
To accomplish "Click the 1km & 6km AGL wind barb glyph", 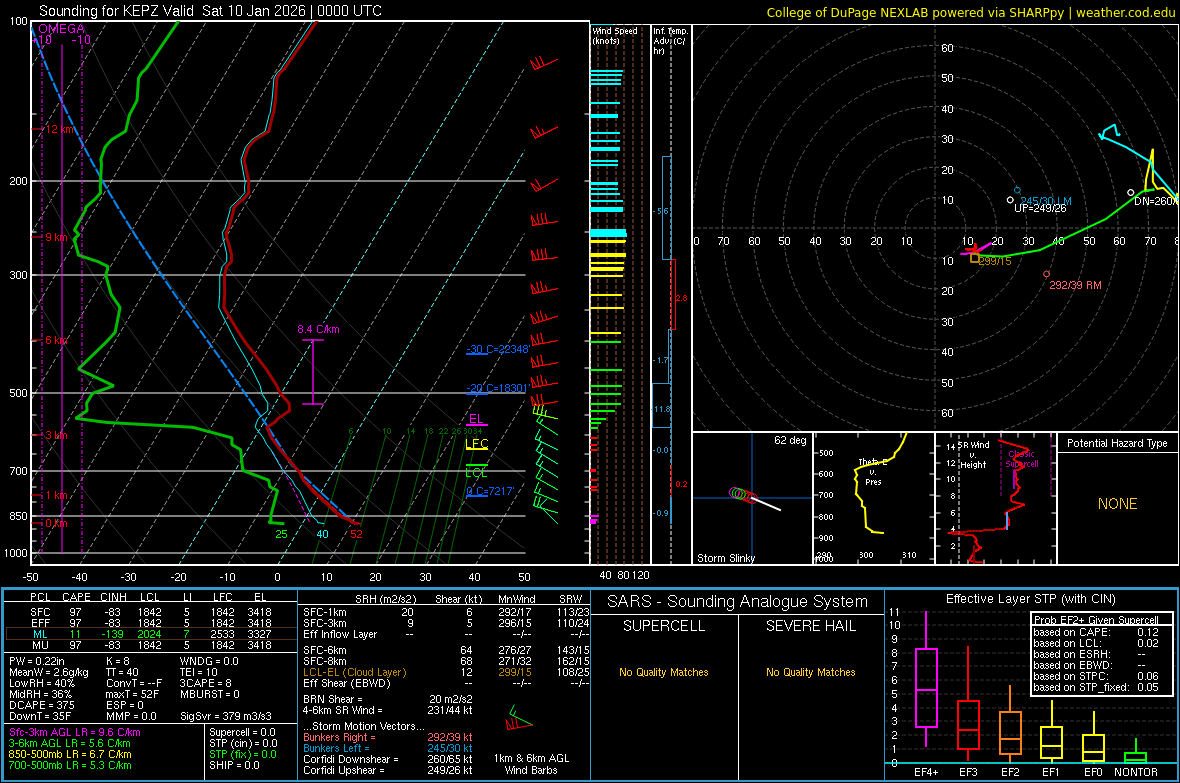I will click(519, 719).
